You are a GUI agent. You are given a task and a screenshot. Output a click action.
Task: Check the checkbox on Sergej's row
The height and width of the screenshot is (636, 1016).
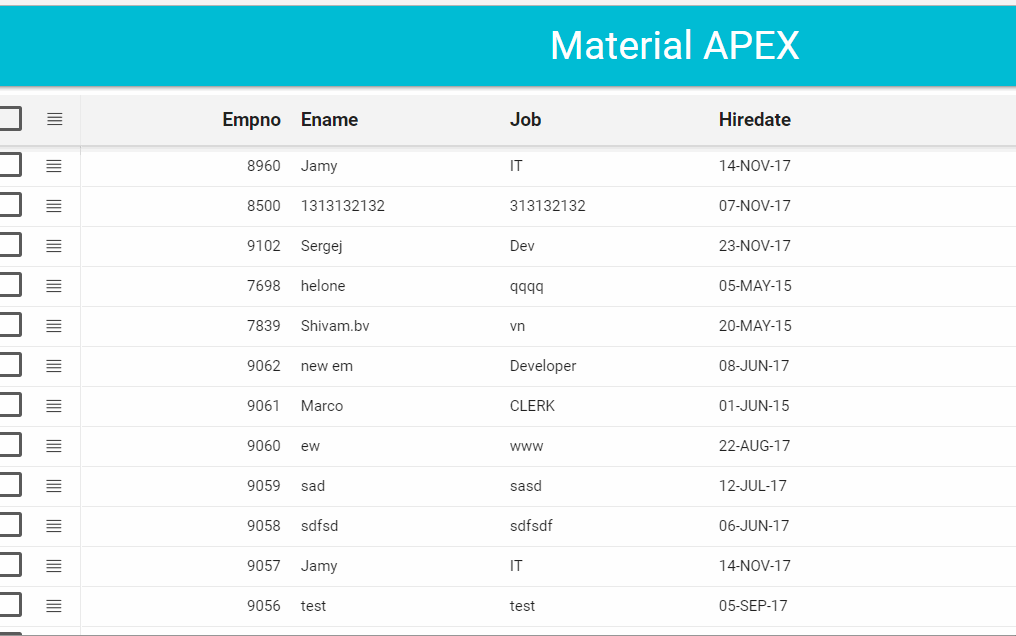tap(8, 244)
